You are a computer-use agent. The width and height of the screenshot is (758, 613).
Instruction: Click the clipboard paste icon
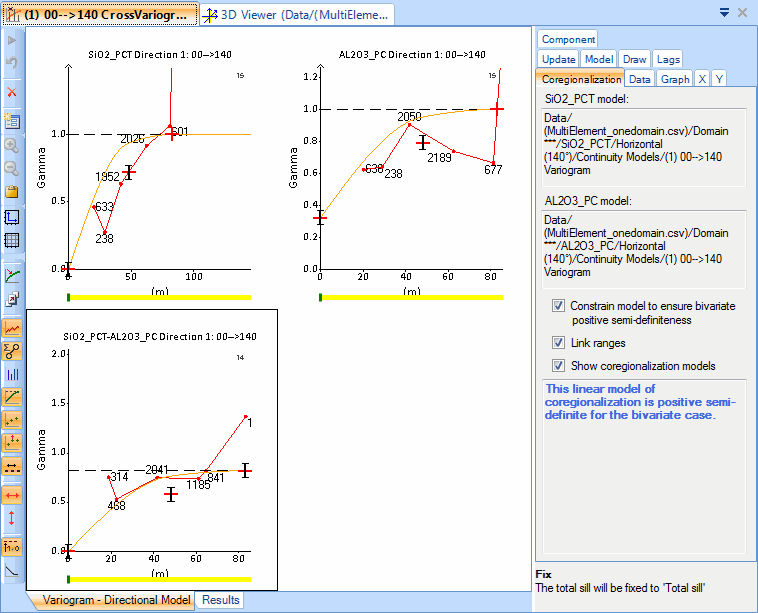pos(12,191)
